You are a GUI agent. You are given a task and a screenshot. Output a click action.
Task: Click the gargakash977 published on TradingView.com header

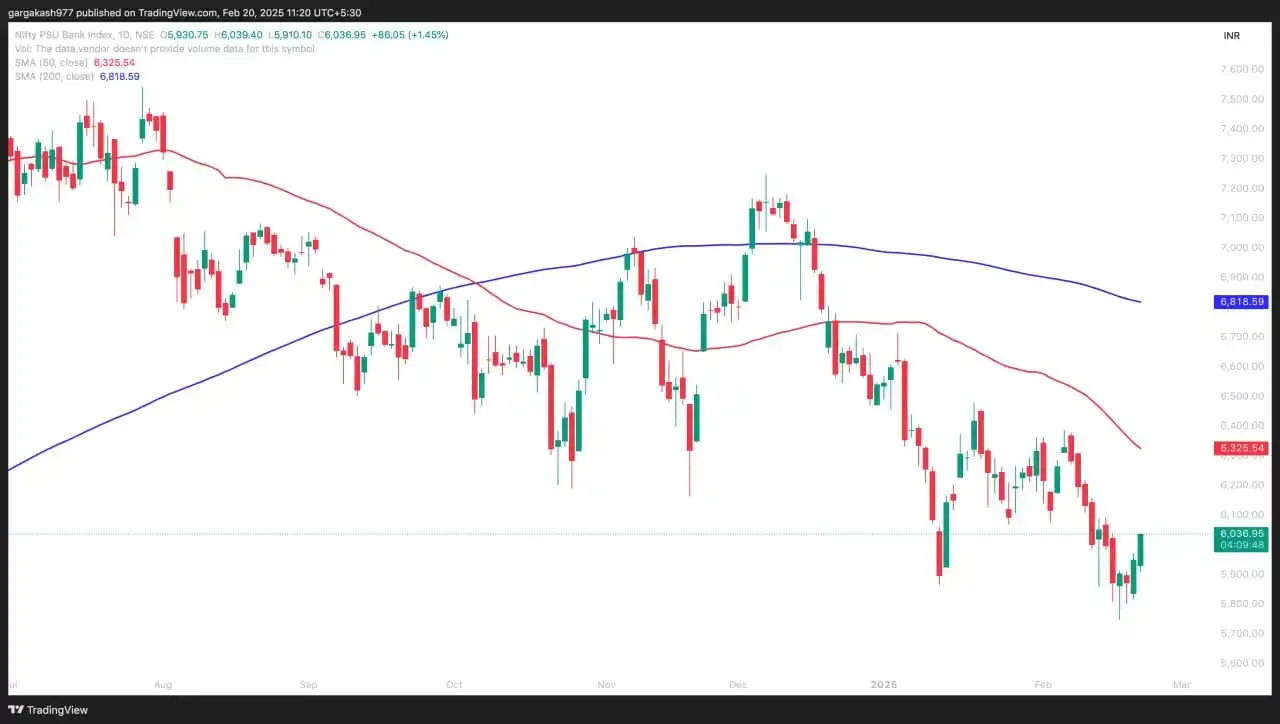(185, 13)
